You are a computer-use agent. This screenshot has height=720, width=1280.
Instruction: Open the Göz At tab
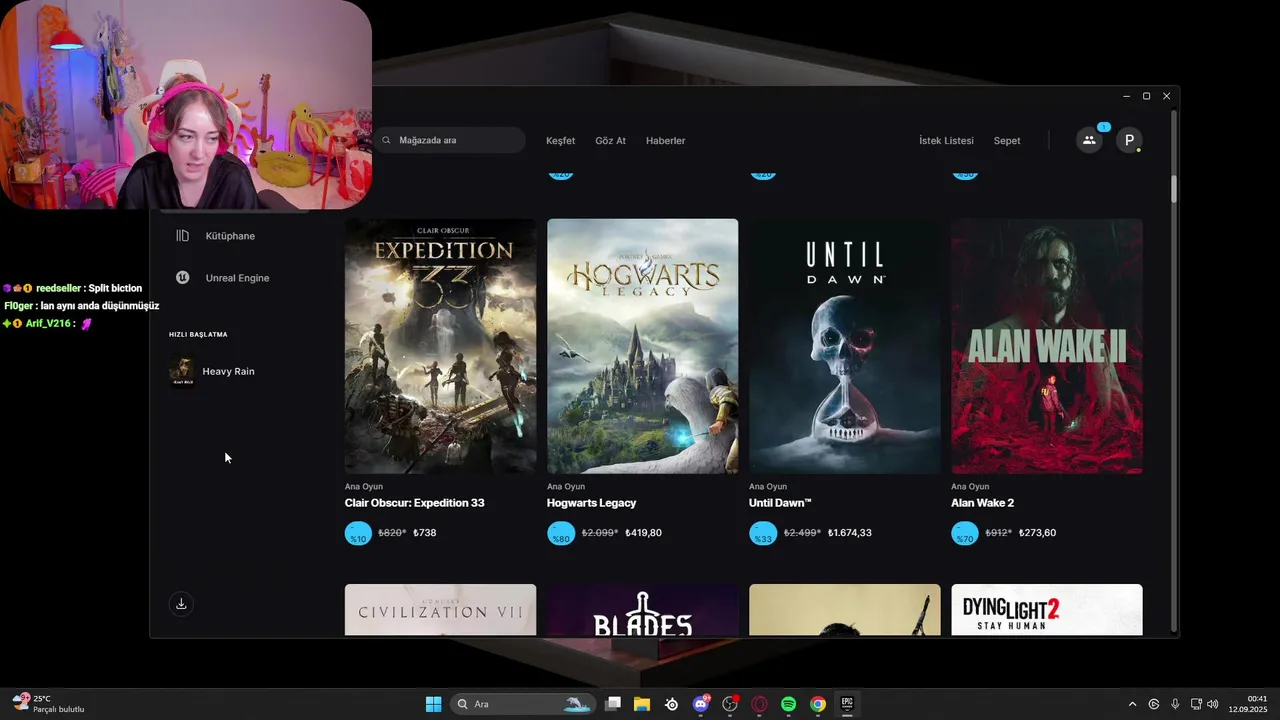tap(610, 141)
